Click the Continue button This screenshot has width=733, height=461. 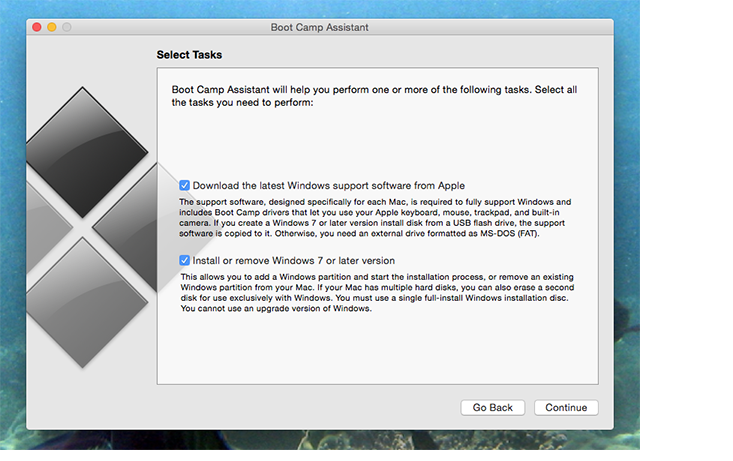tap(566, 408)
